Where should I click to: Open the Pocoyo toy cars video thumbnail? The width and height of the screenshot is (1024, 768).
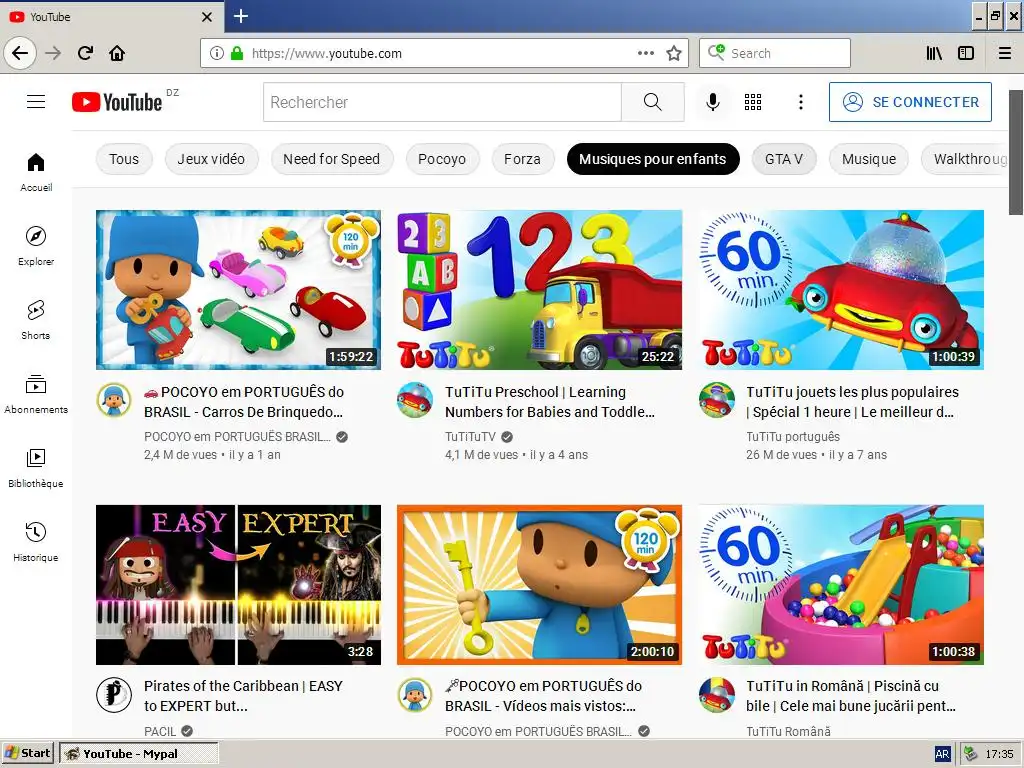coord(238,290)
